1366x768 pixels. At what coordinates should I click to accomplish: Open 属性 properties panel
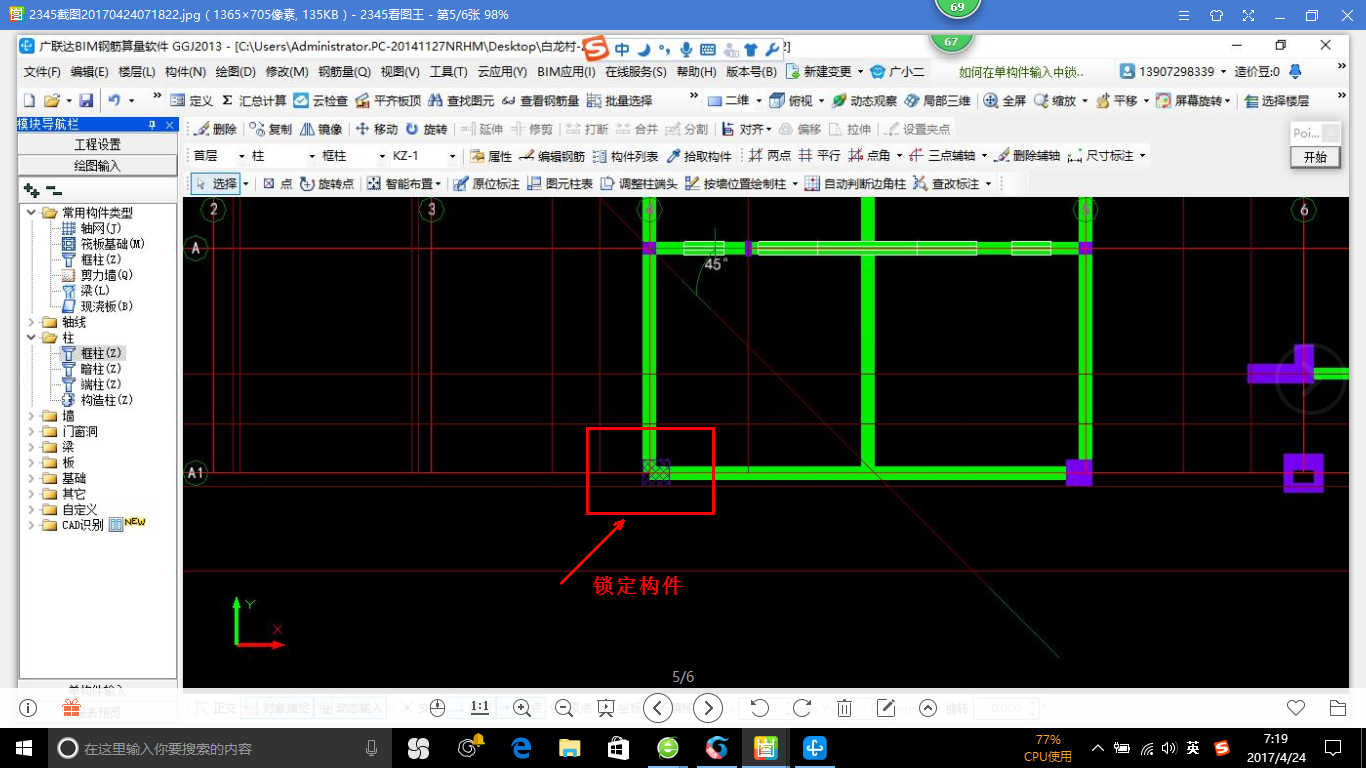pos(491,156)
